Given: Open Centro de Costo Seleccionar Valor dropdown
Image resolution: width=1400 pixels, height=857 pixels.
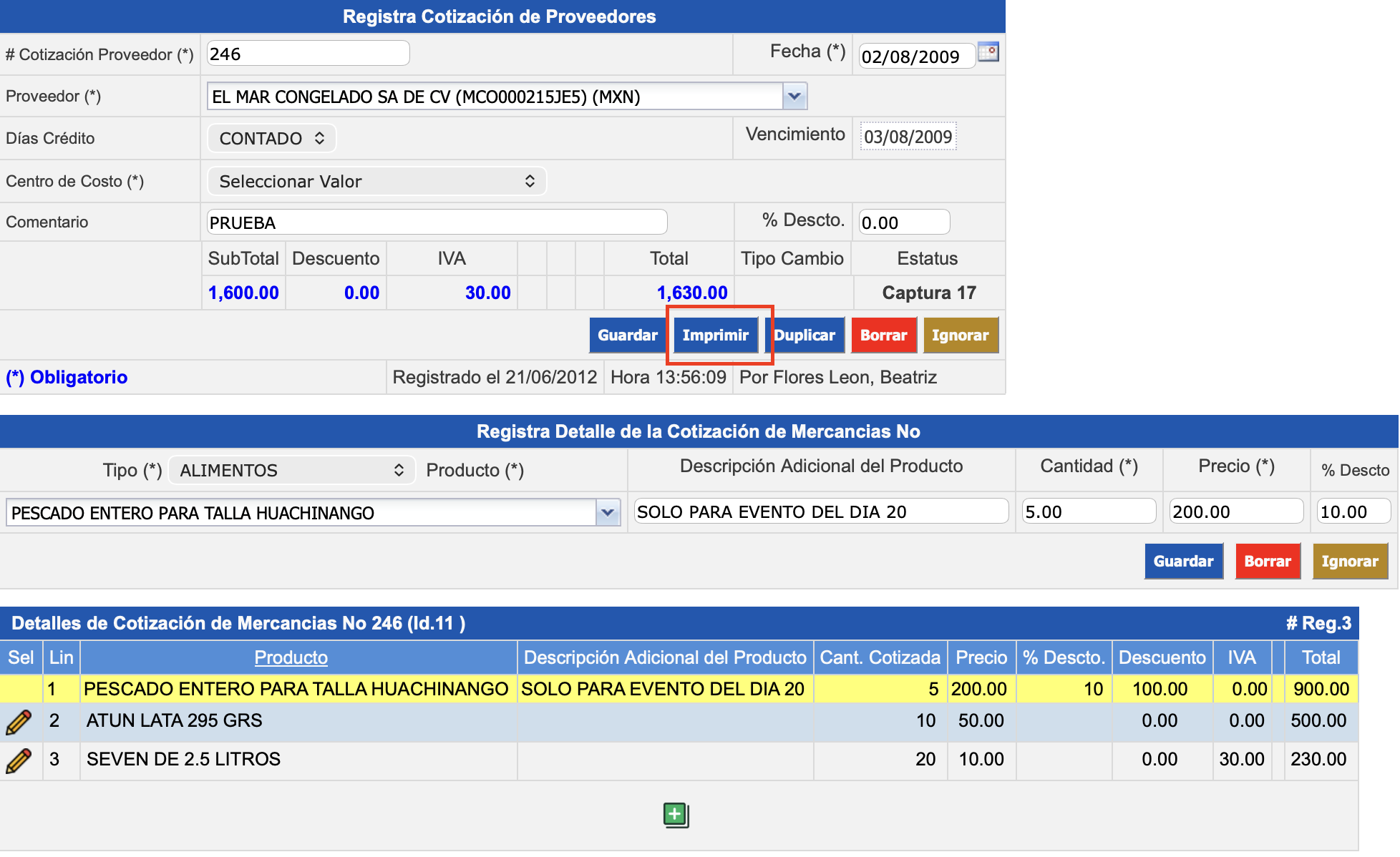Looking at the screenshot, I should click(x=376, y=181).
